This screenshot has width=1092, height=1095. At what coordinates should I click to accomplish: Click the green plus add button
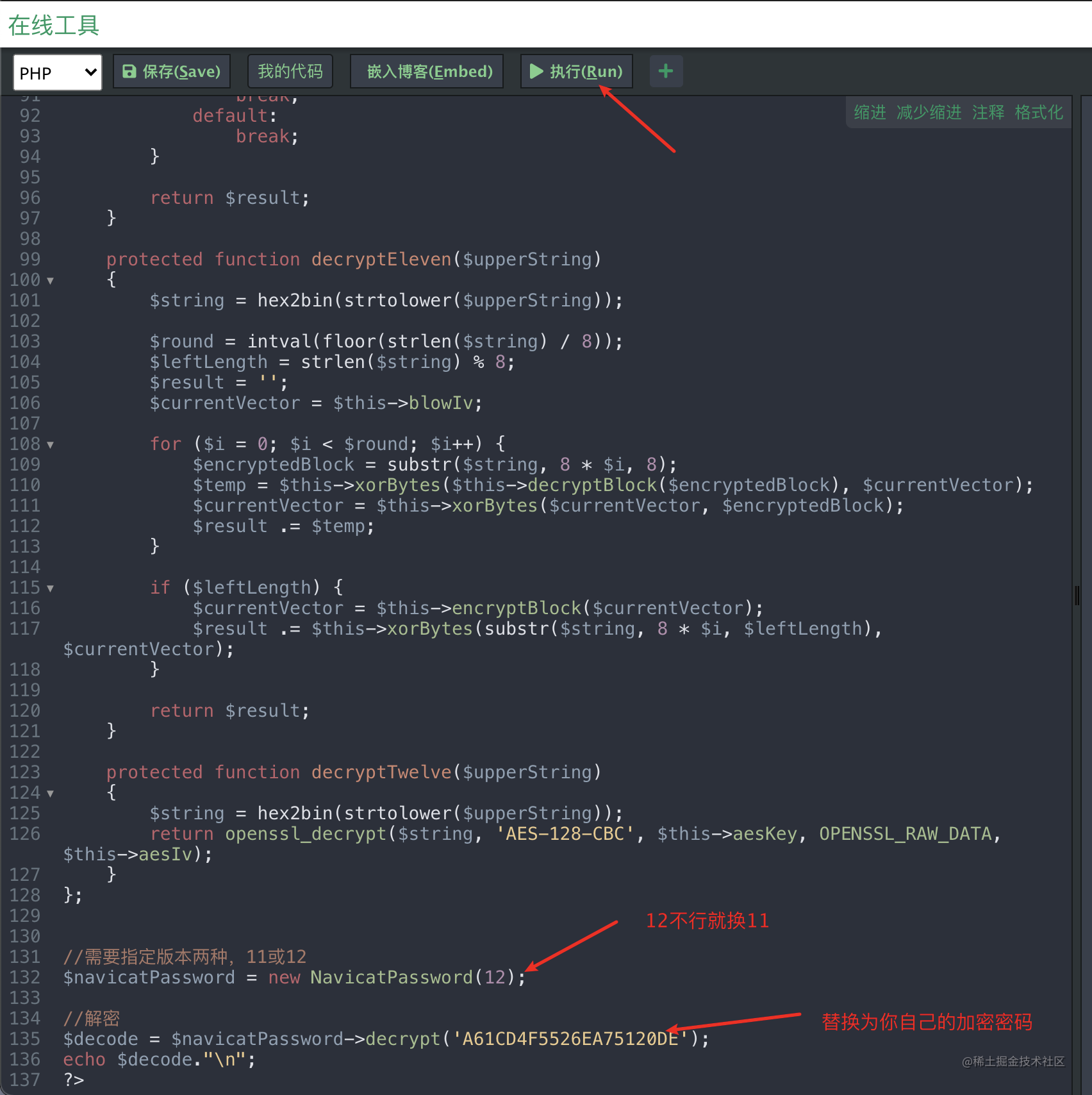tap(666, 71)
